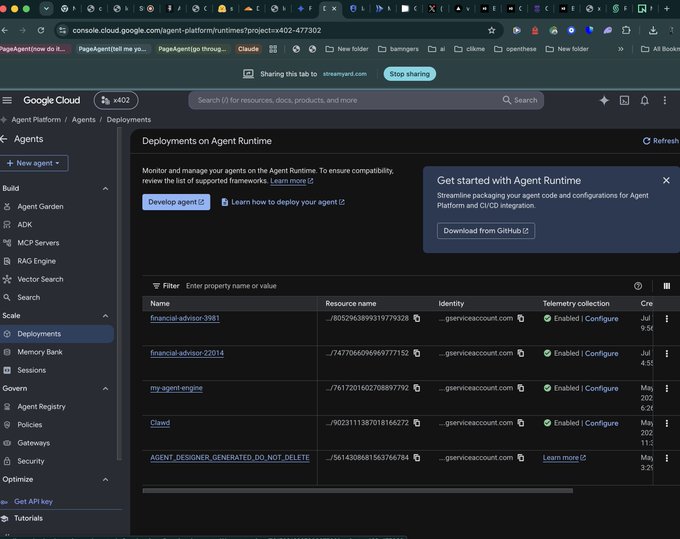Open Gemini sparkle assistant icon in header
Viewport: 680px width, 539px height.
tap(604, 101)
